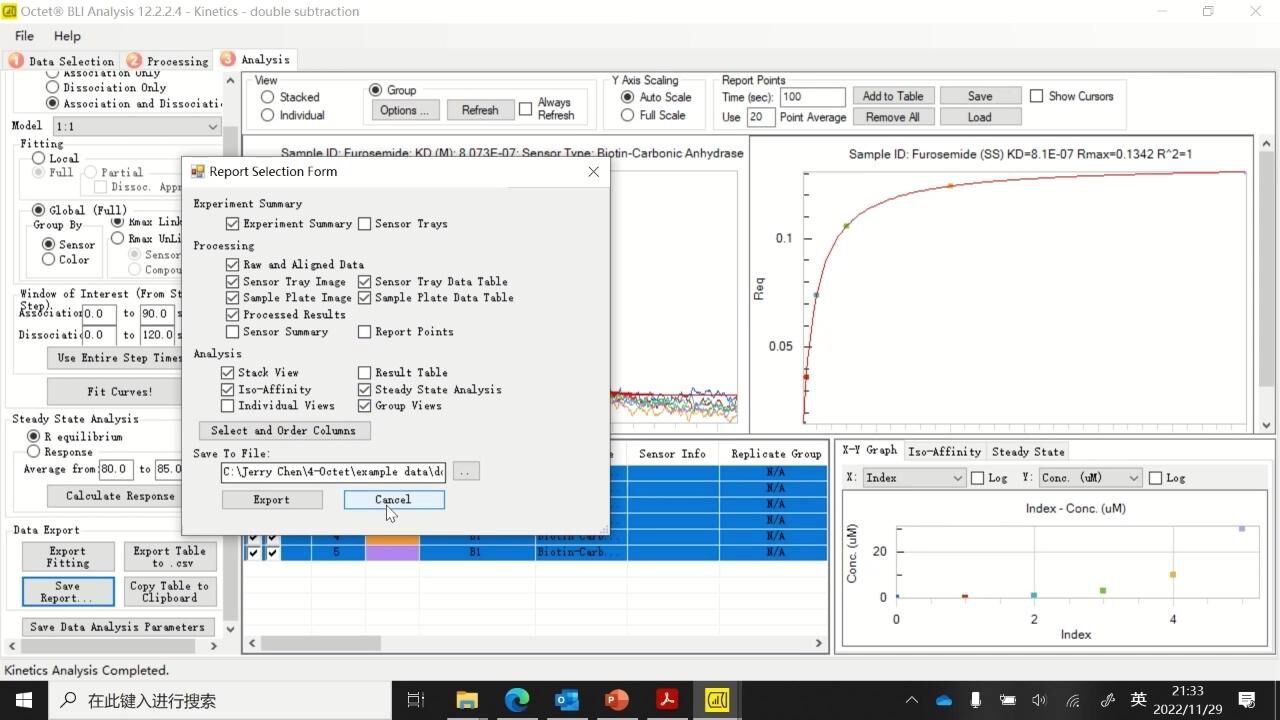Viewport: 1280px width, 720px height.
Task: Open PowerPoint from the taskbar
Action: (x=617, y=700)
